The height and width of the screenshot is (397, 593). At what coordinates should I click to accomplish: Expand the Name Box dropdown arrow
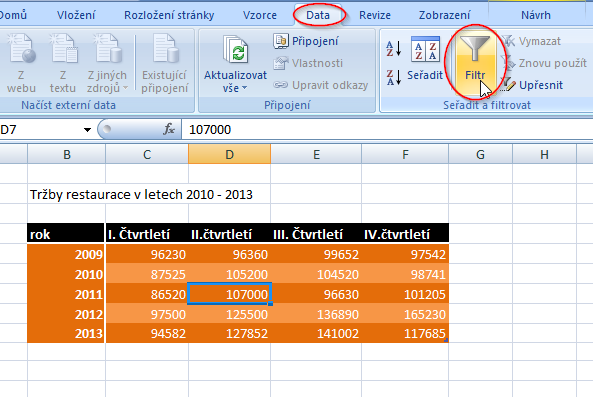[87, 130]
